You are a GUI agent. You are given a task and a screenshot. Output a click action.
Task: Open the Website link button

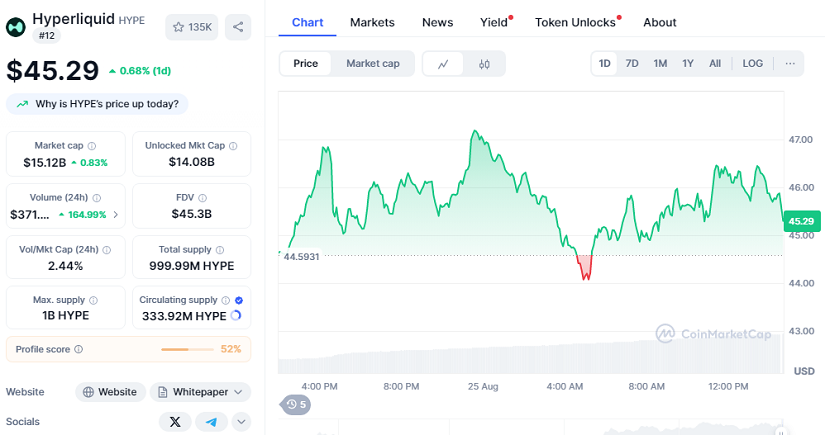(110, 392)
